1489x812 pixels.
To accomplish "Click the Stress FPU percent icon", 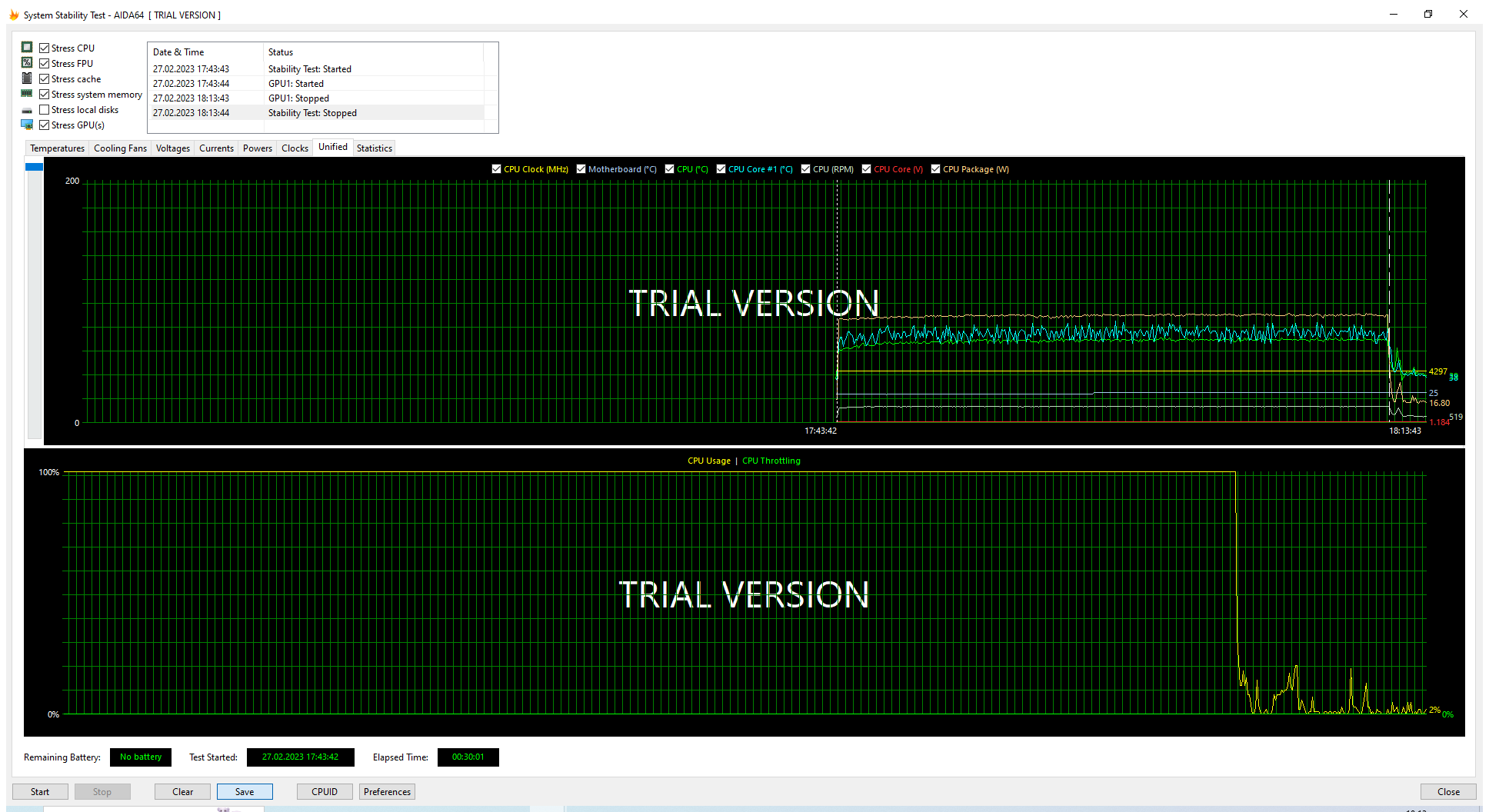I will (27, 63).
